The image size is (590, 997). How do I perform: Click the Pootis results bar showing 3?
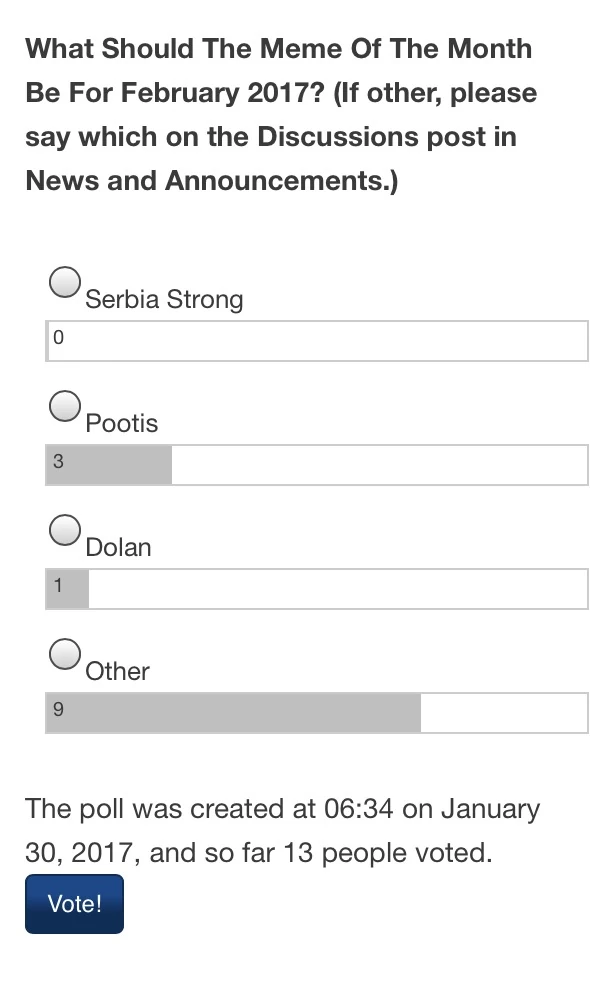click(316, 464)
